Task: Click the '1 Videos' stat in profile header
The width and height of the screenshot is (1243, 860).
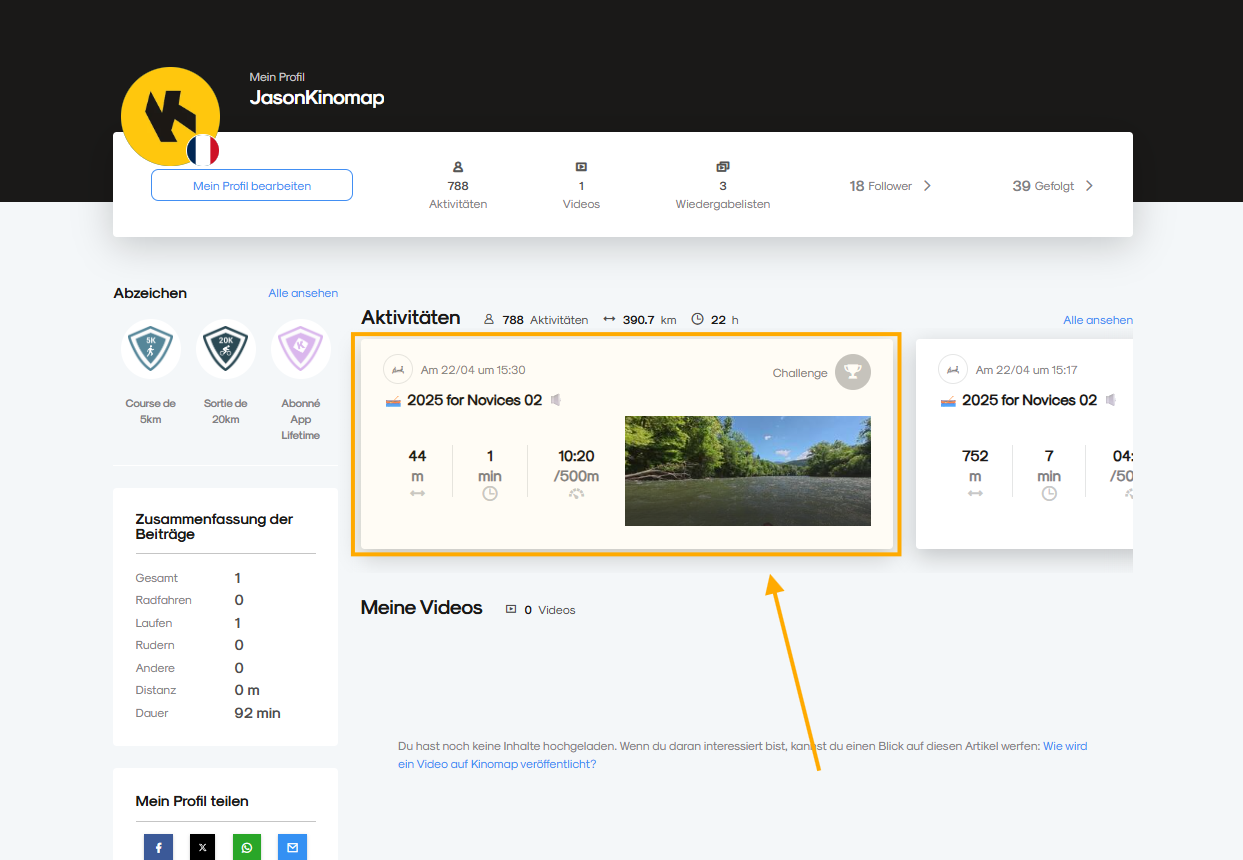Action: (x=581, y=185)
